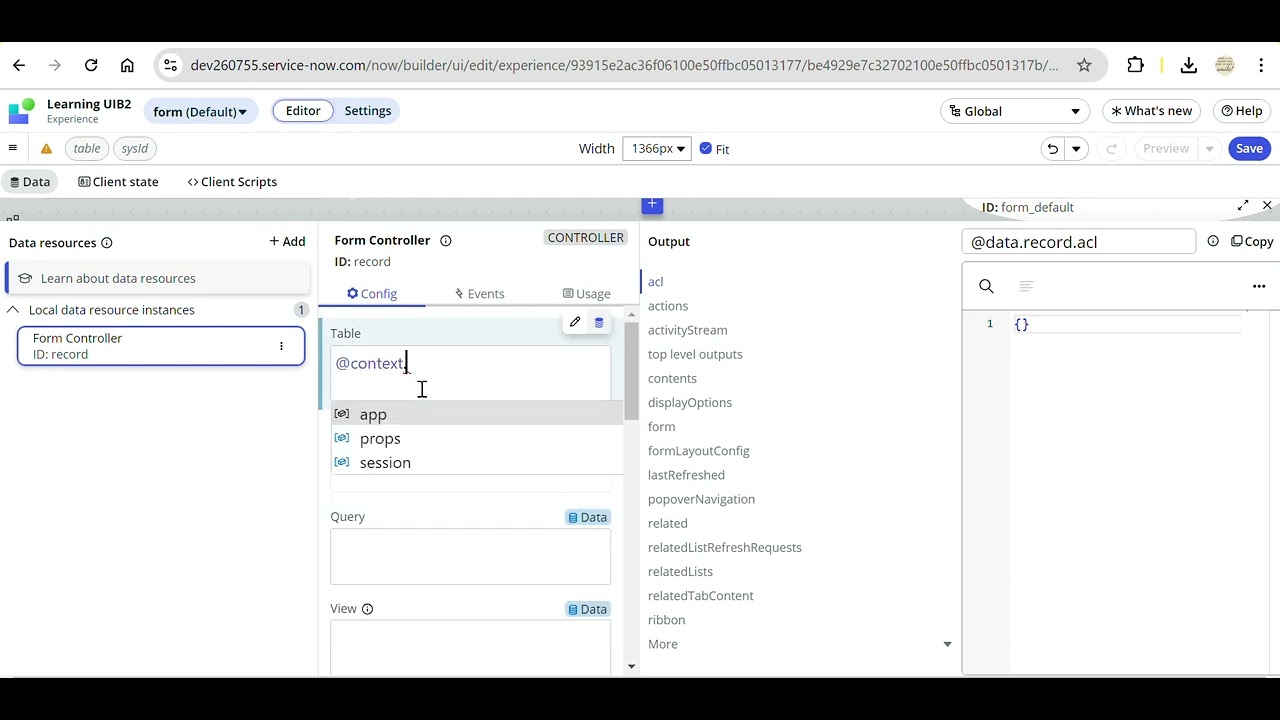Screen dimensions: 1280x720
Task: Select the formLayoutConfig output
Action: point(699,451)
